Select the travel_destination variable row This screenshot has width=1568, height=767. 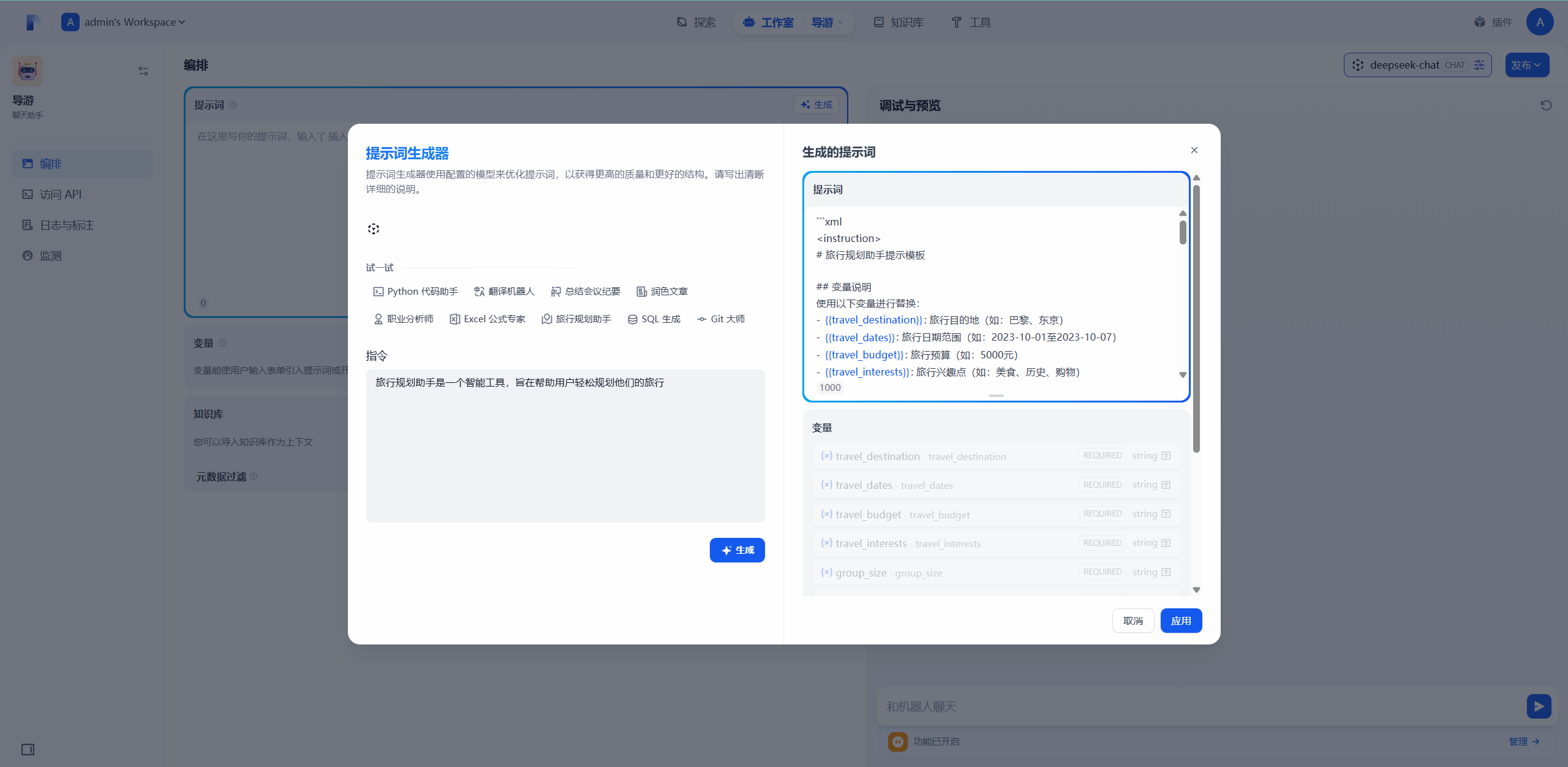pos(996,456)
